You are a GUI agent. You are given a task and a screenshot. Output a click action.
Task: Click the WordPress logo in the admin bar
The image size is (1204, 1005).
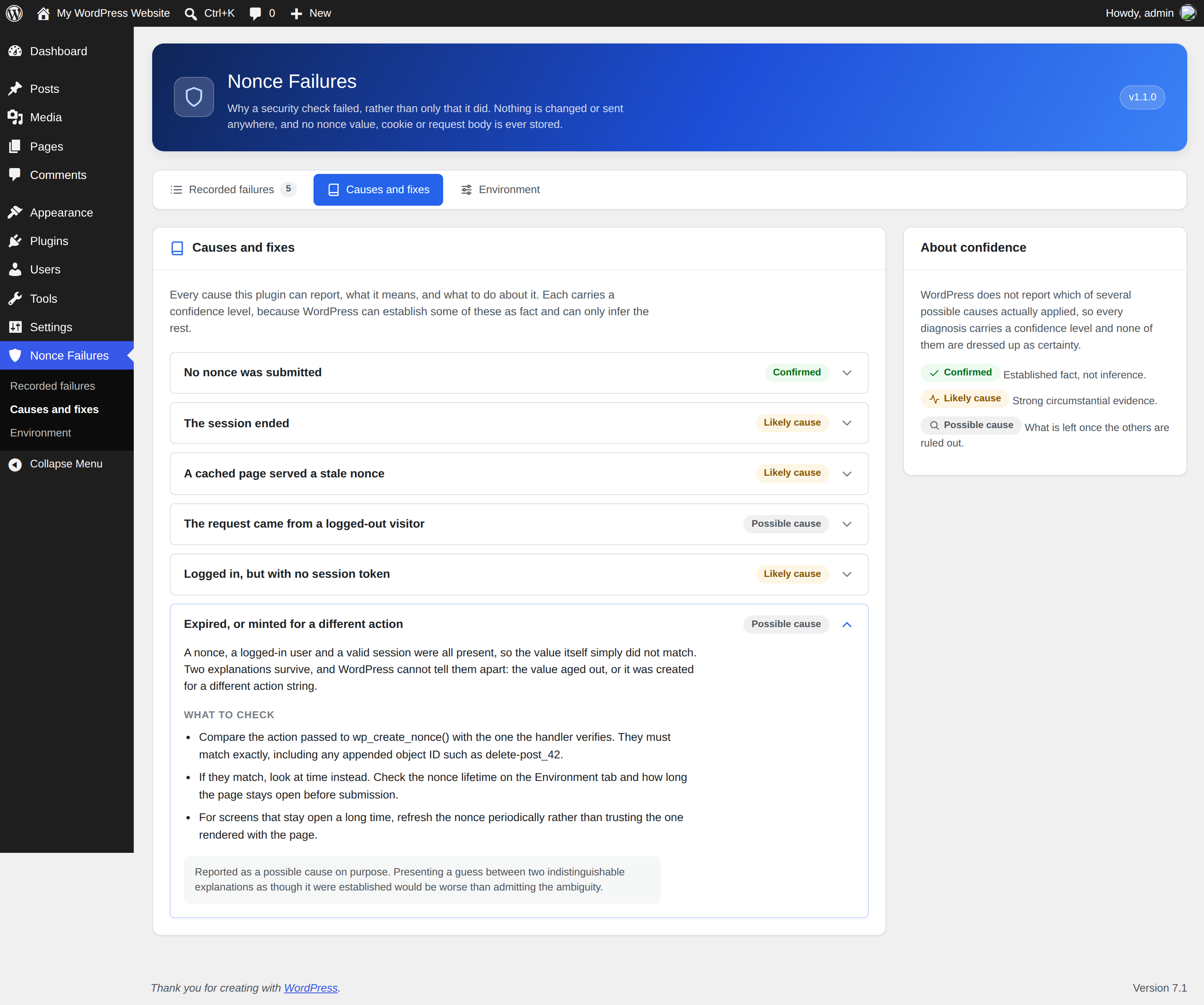(14, 13)
